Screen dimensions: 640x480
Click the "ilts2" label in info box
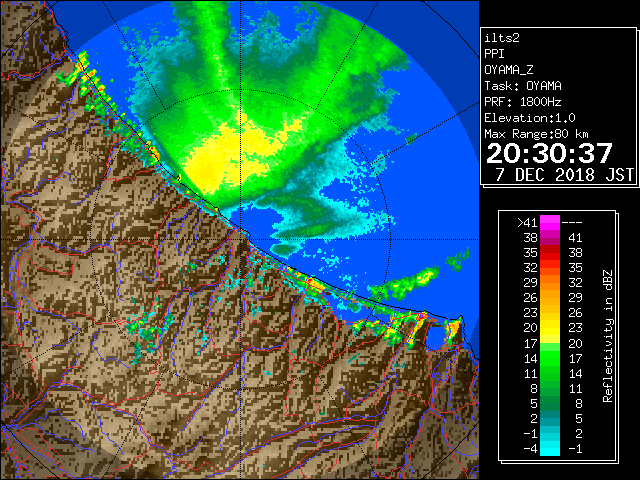coord(502,38)
